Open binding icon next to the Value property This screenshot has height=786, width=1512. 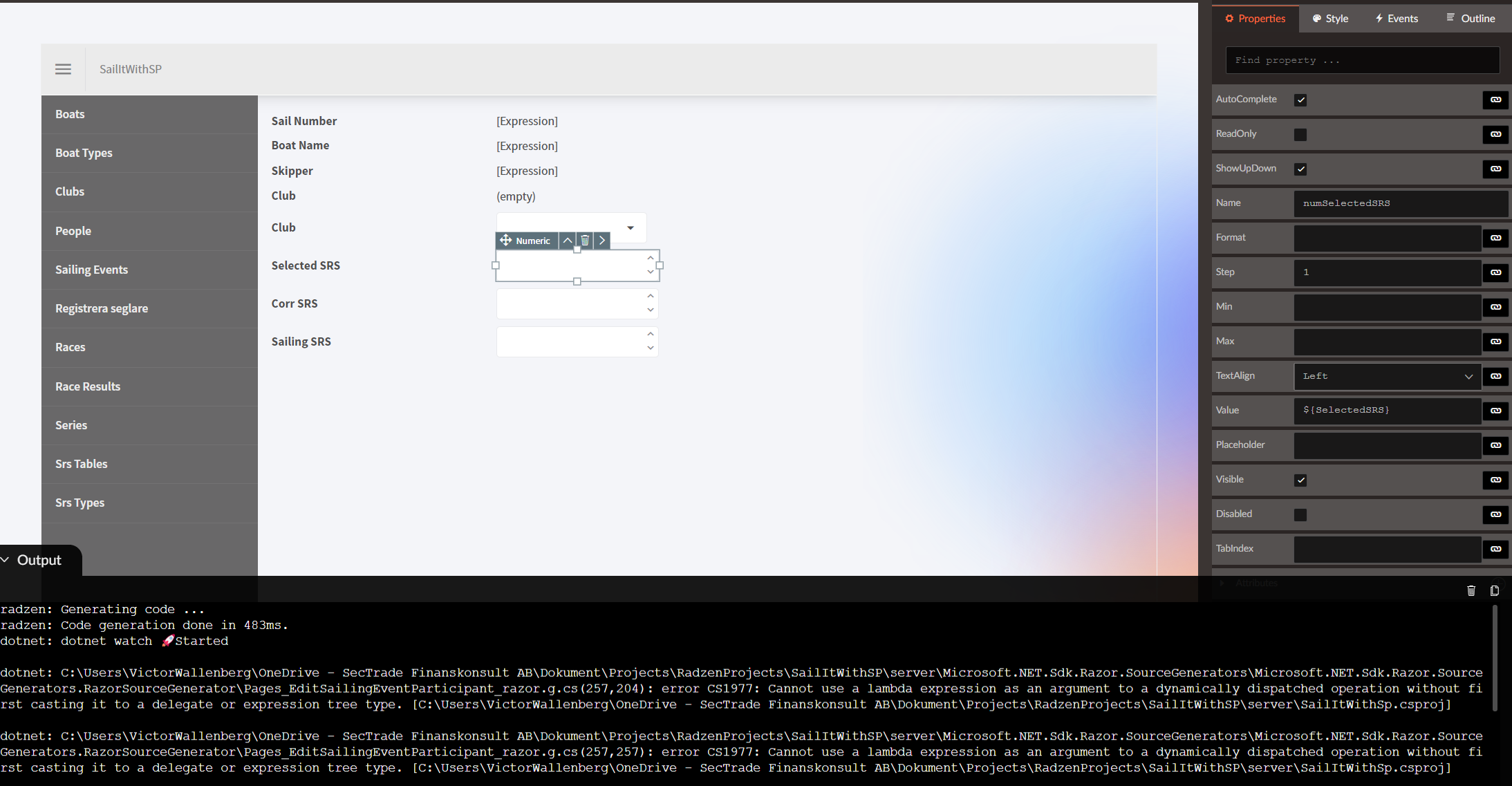pos(1495,411)
